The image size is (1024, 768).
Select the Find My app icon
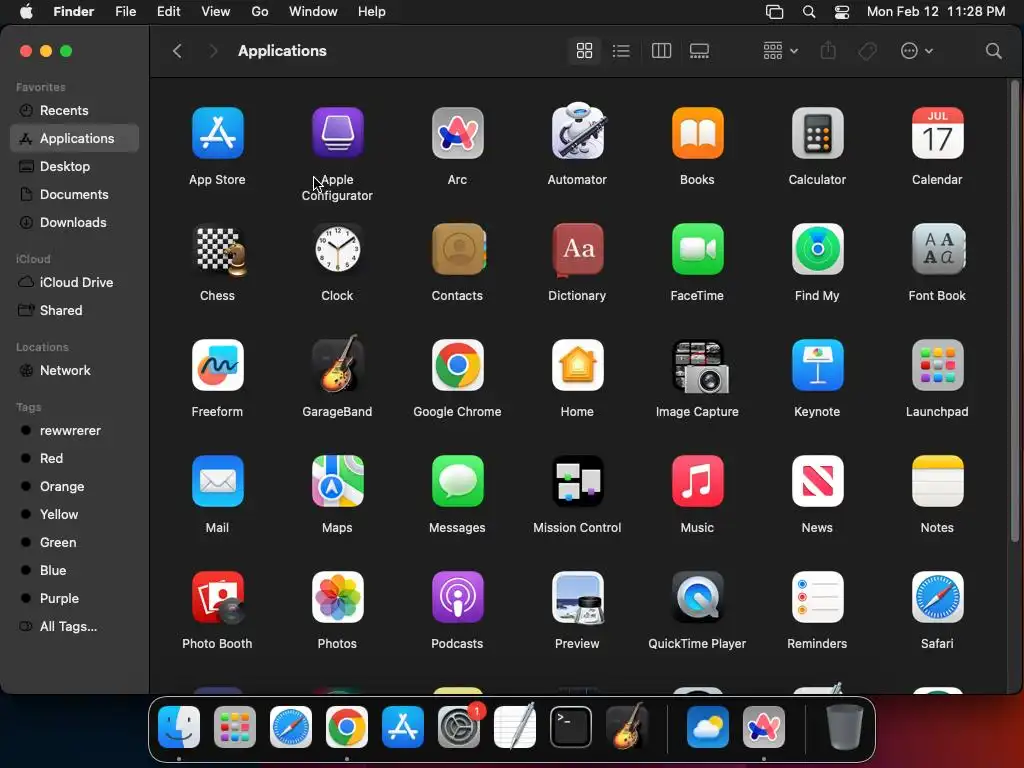pyautogui.click(x=818, y=249)
